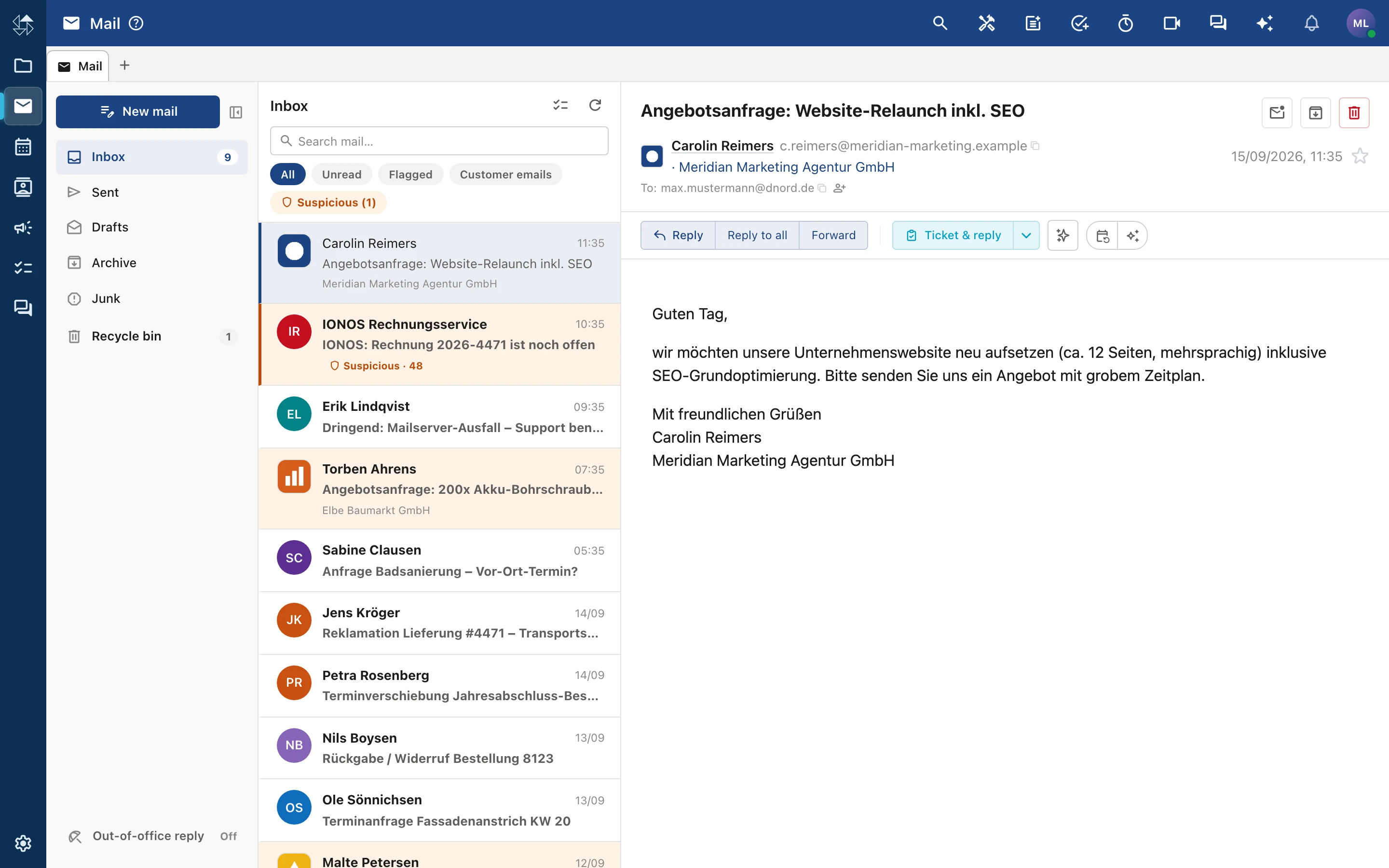Image resolution: width=1389 pixels, height=868 pixels.
Task: Archive the open email
Action: pyautogui.click(x=1315, y=112)
